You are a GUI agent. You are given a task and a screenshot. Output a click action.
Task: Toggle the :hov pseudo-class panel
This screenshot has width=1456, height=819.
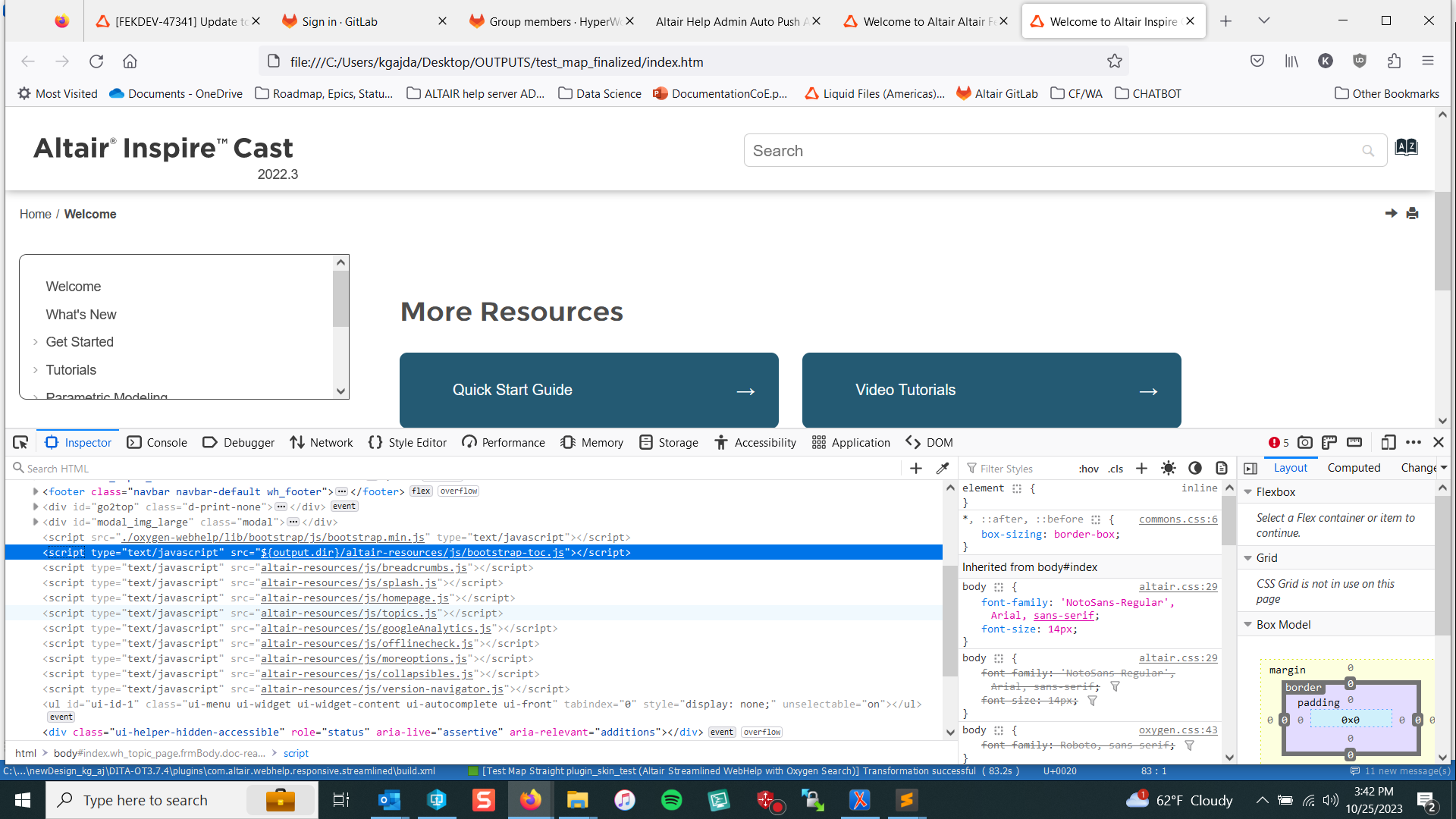pyautogui.click(x=1088, y=469)
